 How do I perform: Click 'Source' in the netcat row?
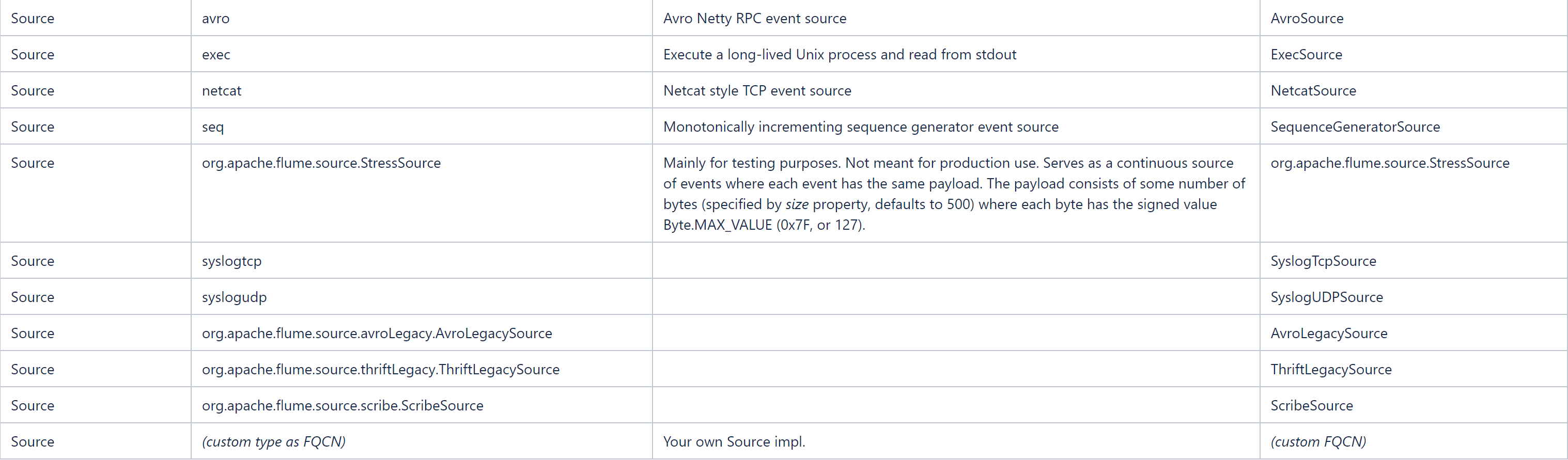pyautogui.click(x=33, y=91)
